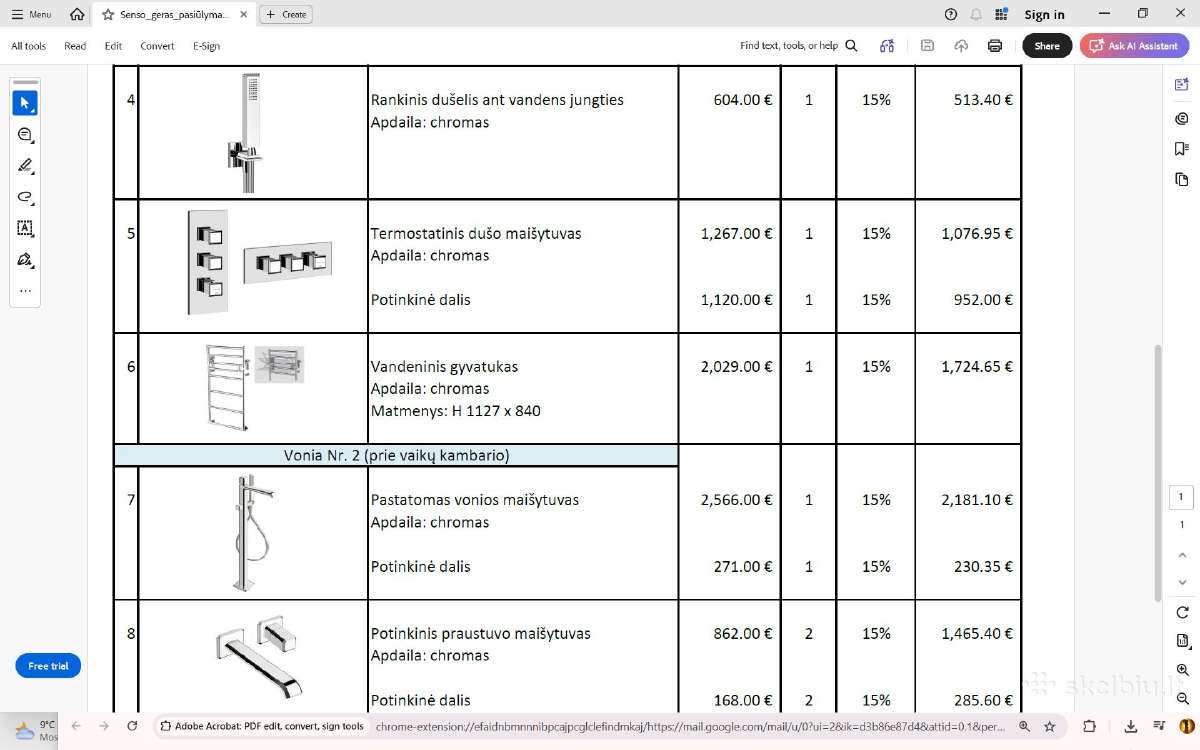1200x750 pixels.
Task: Upload file to cloud icon
Action: [x=961, y=46]
